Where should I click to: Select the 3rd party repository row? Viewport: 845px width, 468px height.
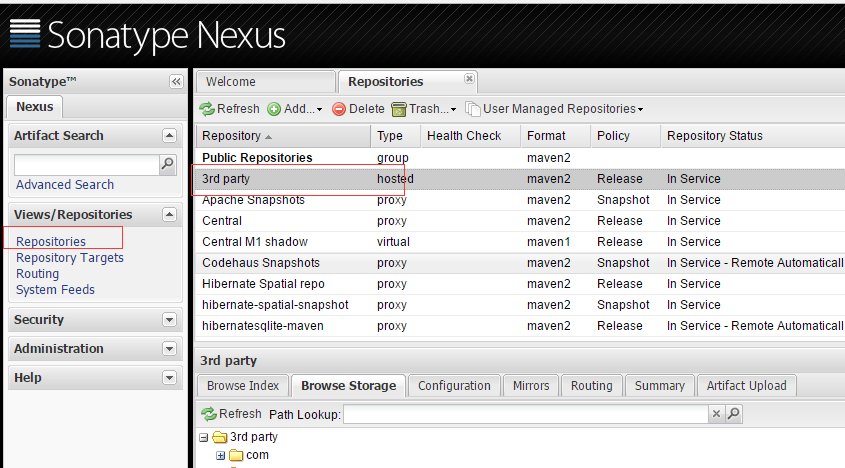(x=521, y=179)
